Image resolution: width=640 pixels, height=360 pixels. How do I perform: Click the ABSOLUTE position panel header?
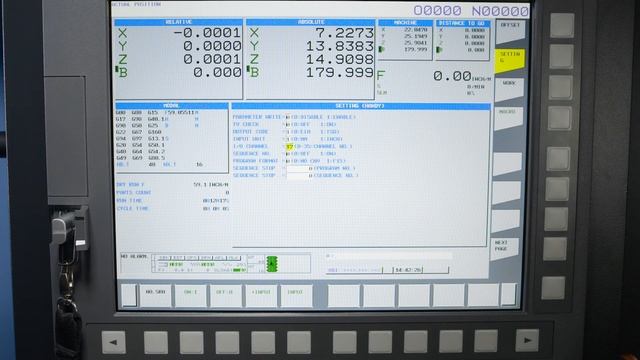point(310,22)
